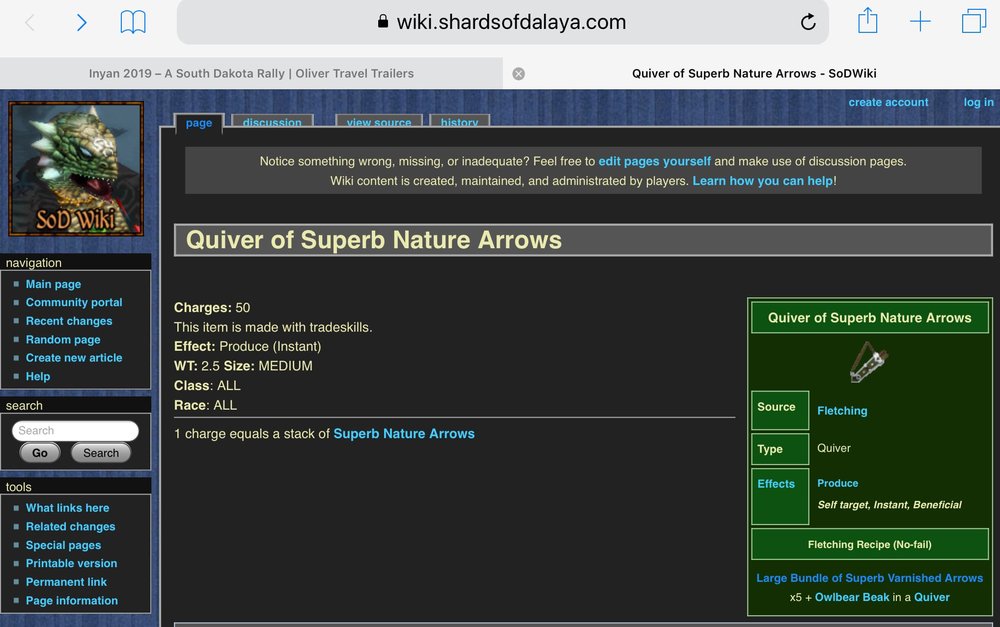Open the Safari share sheet icon

tap(867, 21)
